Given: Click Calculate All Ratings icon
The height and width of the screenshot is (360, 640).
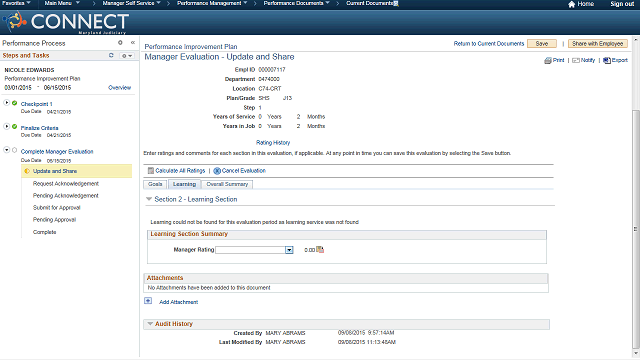Looking at the screenshot, I should pos(151,171).
